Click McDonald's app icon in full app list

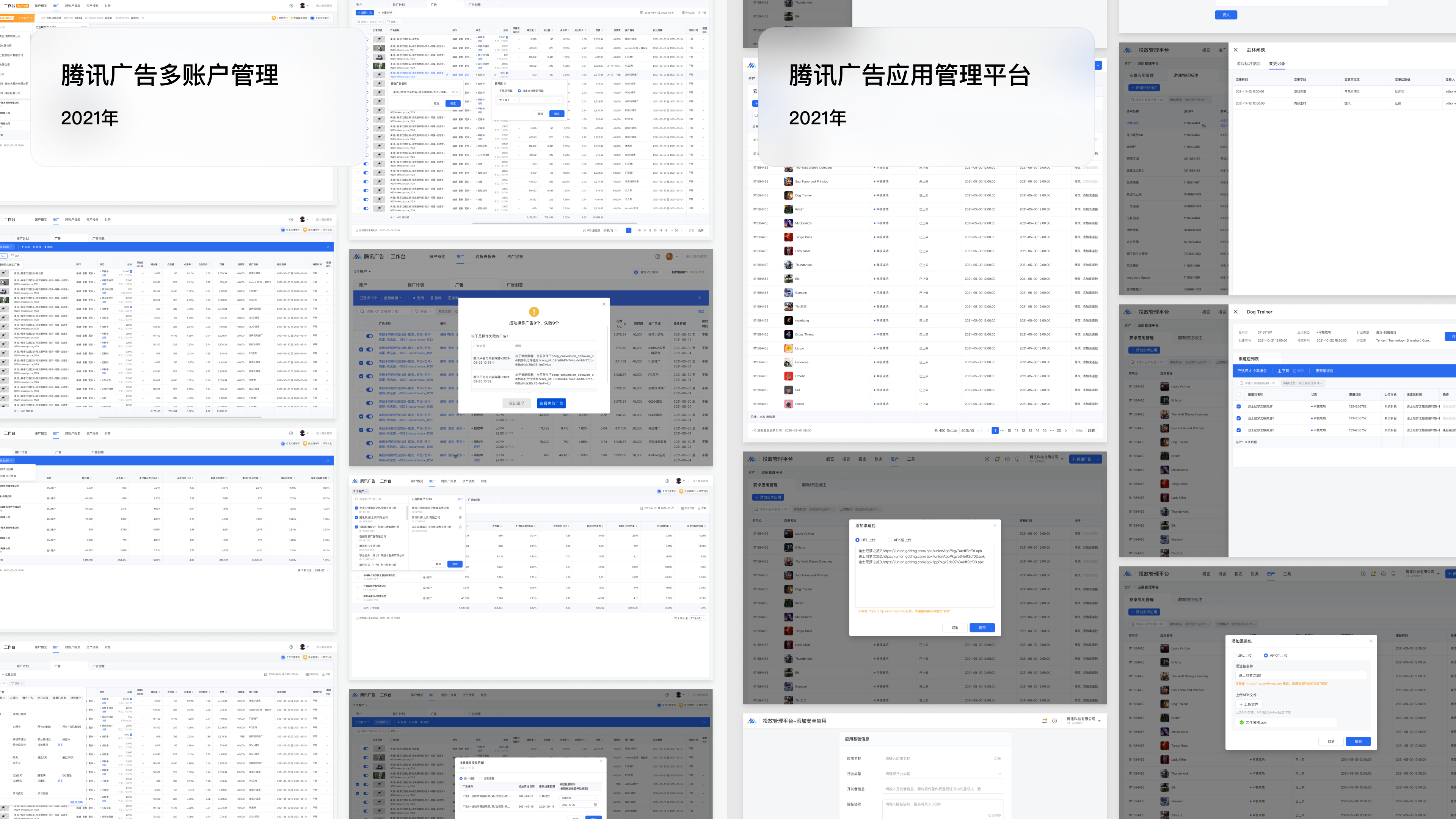tap(789, 223)
